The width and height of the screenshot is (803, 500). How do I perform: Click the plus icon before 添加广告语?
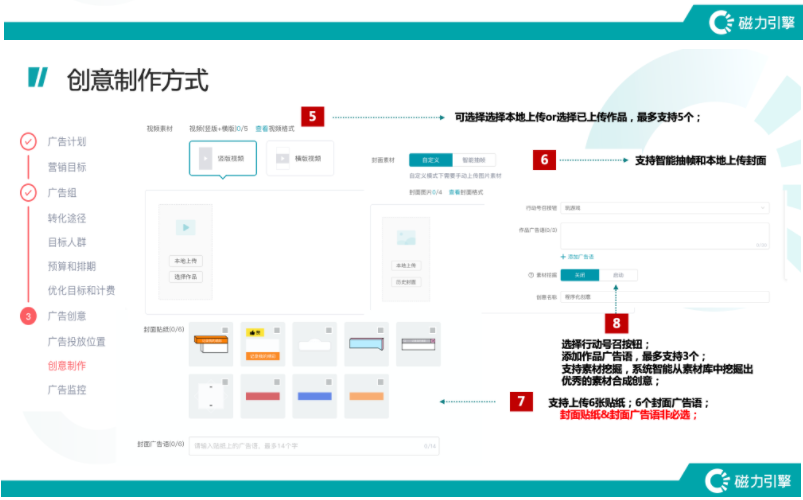(563, 257)
